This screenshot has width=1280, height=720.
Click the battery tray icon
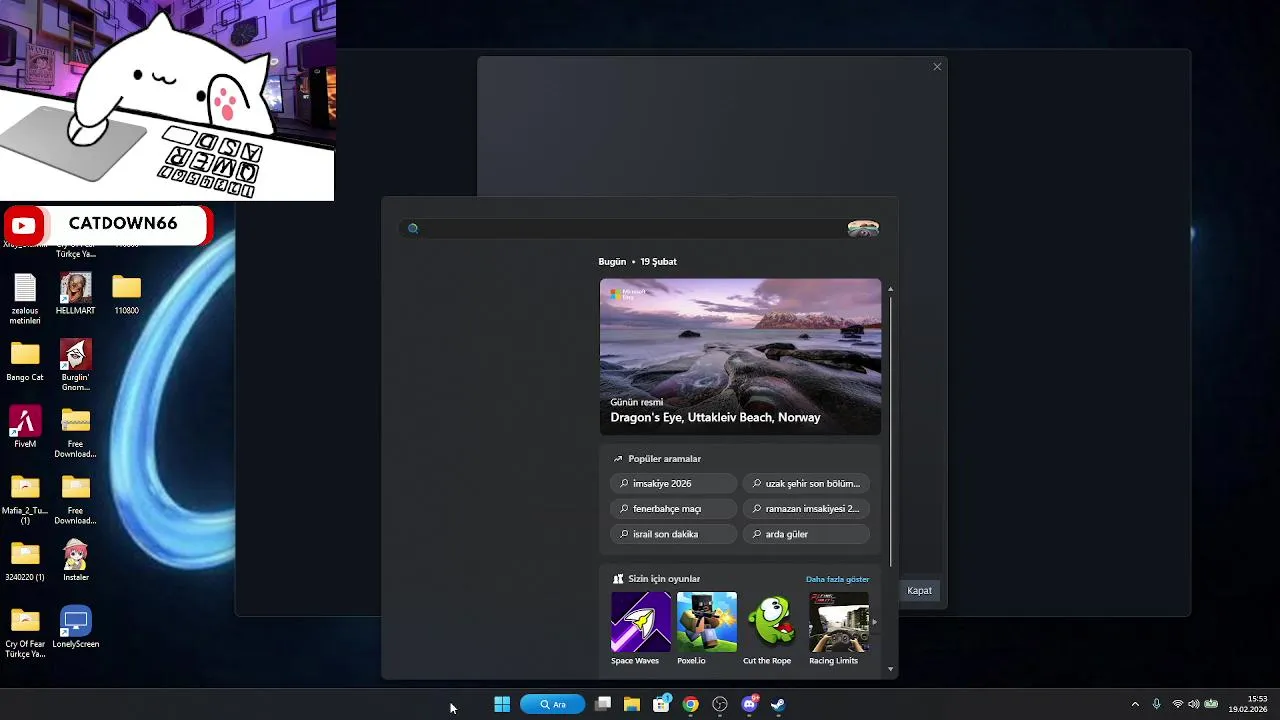1211,704
